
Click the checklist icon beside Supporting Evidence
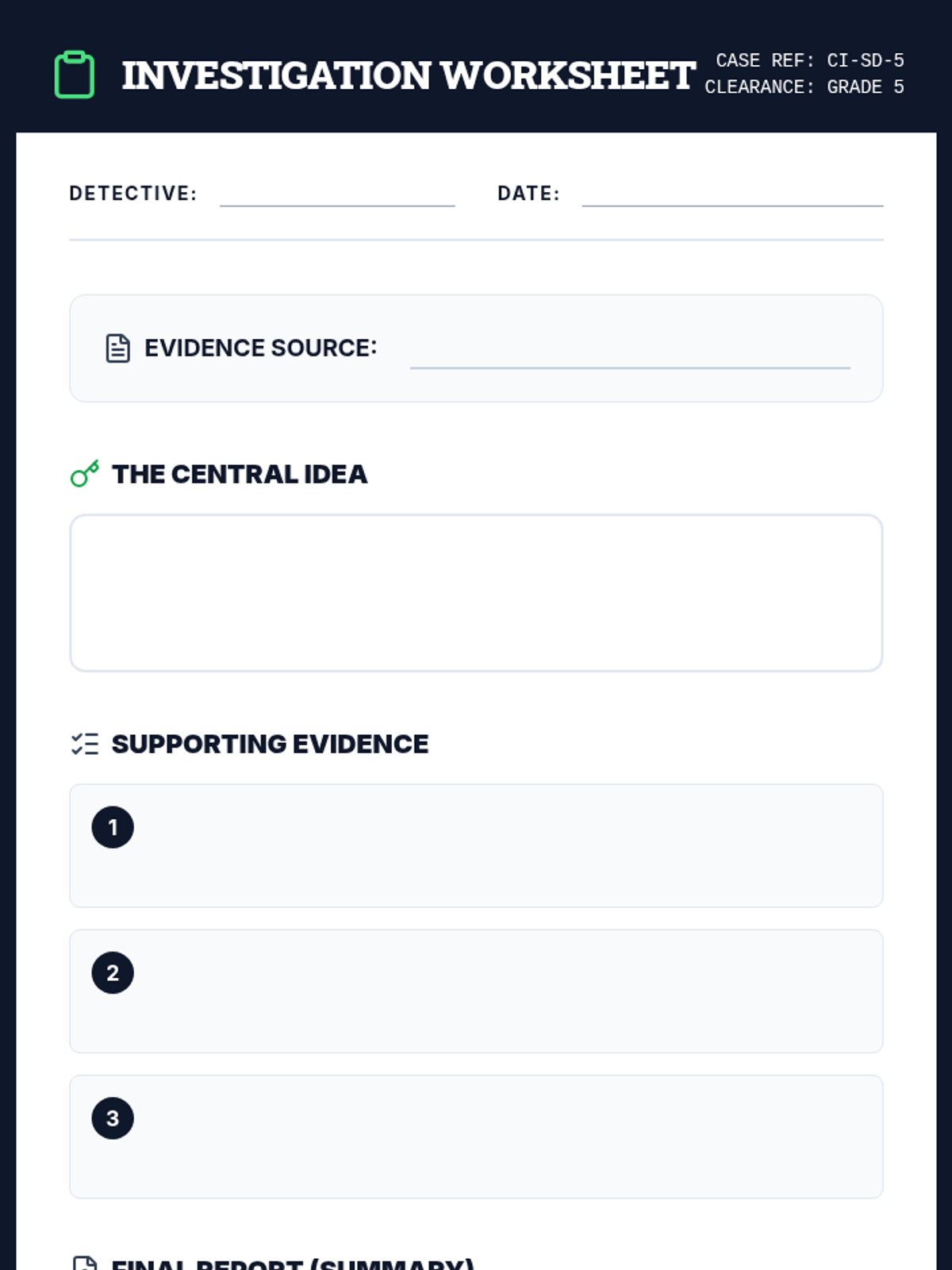85,744
